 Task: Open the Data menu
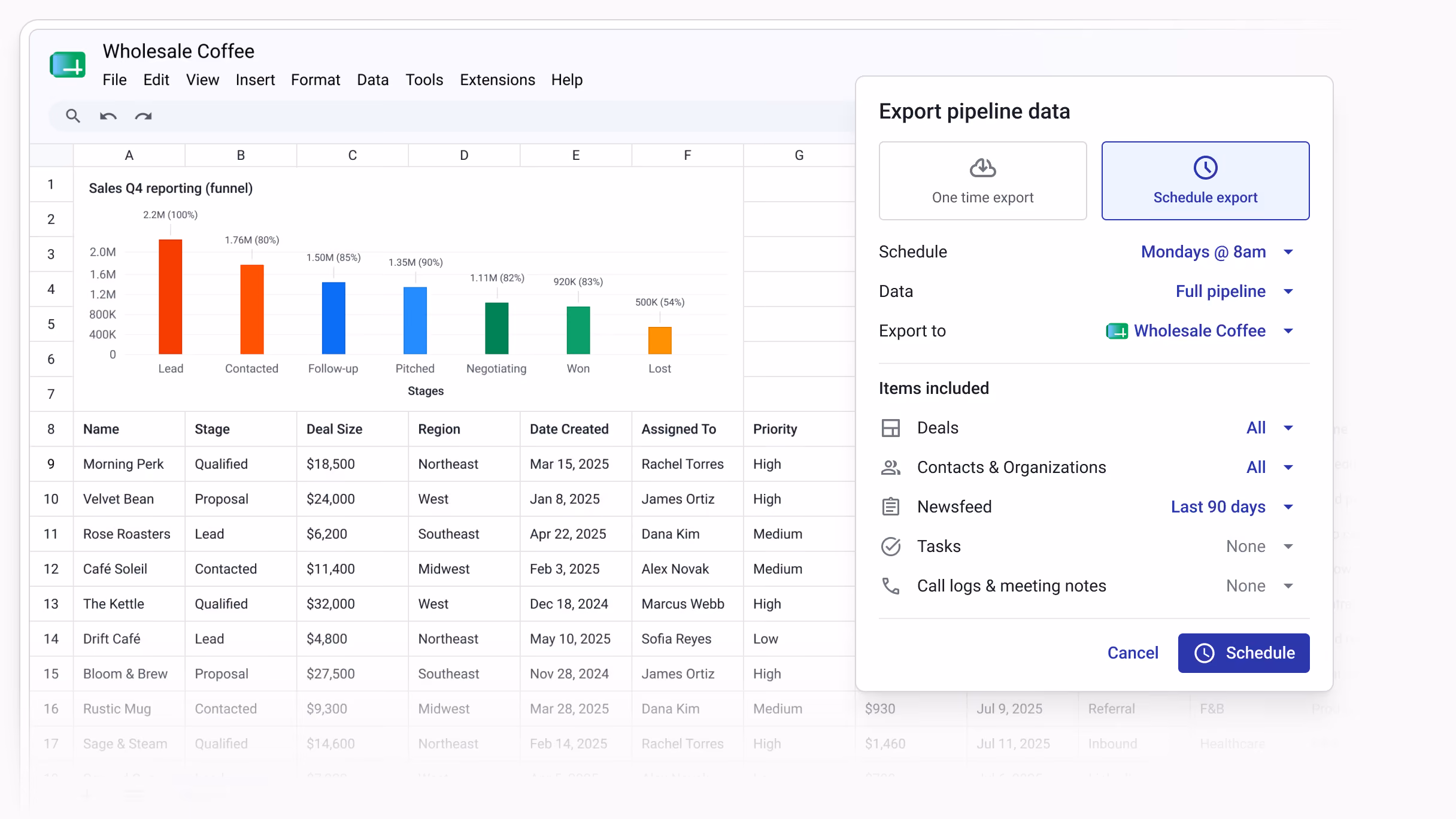pos(372,80)
